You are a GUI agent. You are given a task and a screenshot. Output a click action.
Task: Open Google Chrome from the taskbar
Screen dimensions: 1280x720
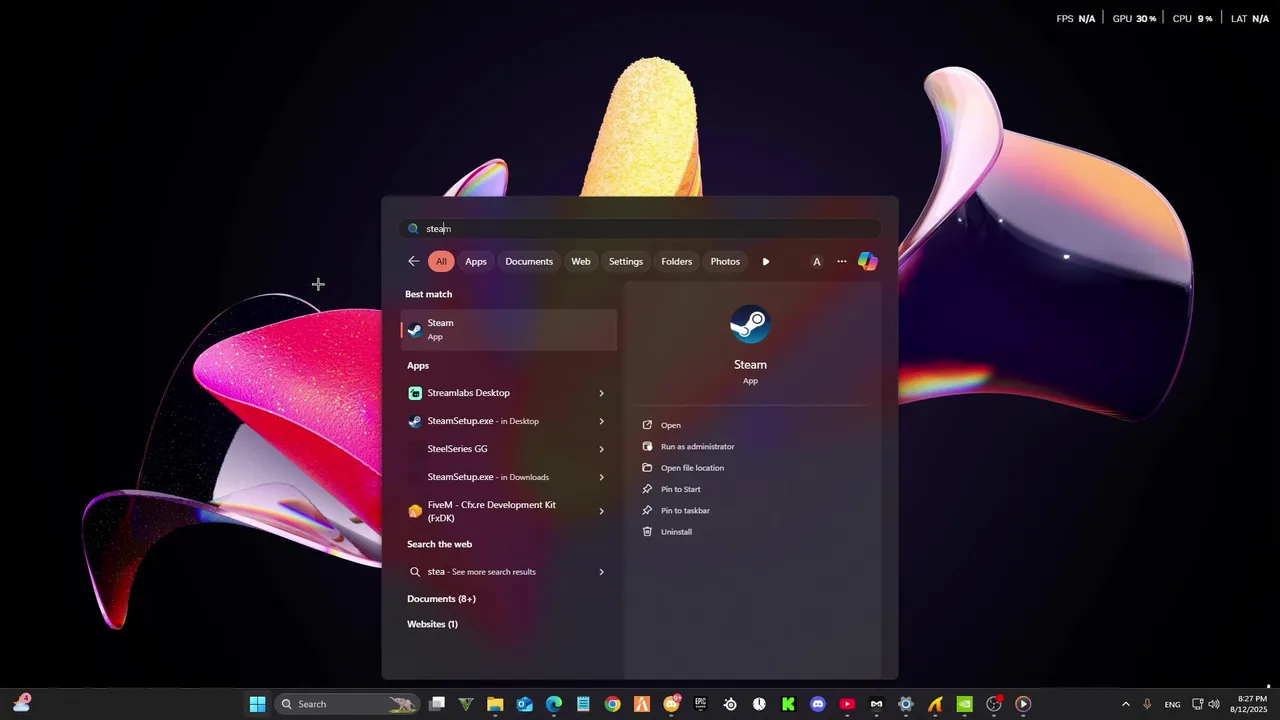612,704
